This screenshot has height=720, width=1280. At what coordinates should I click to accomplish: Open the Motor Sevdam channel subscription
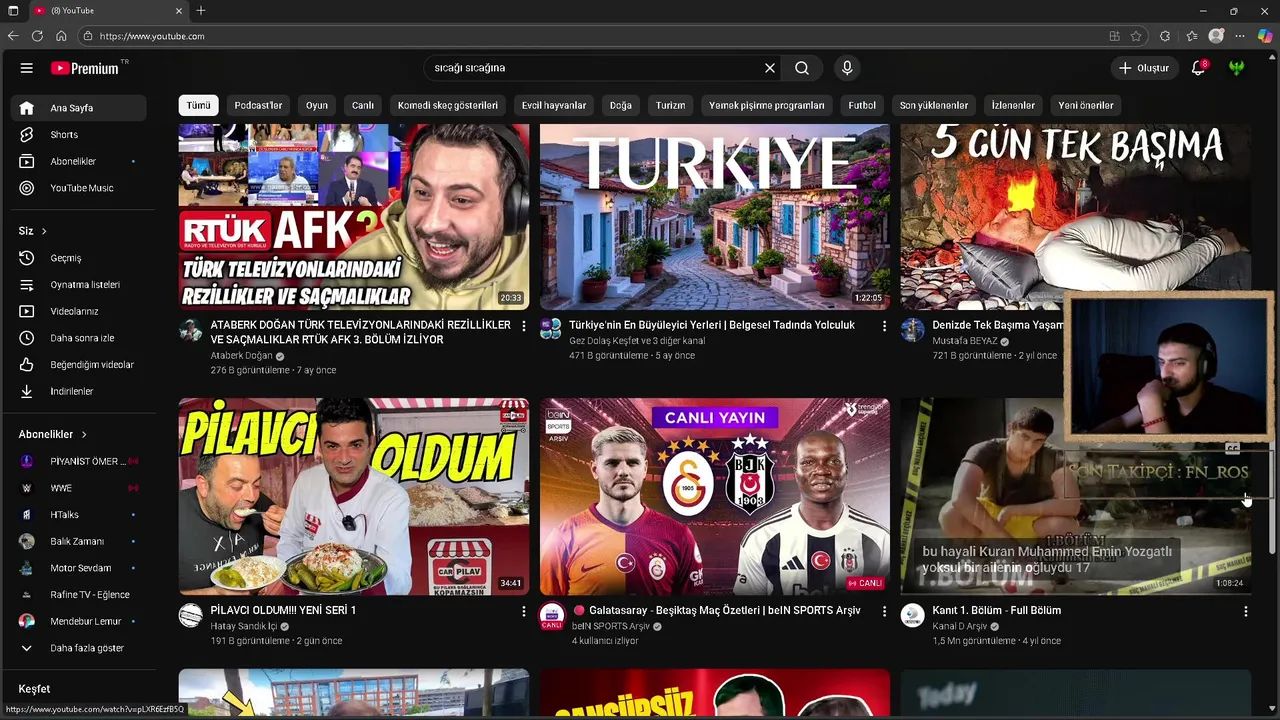pyautogui.click(x=80, y=568)
